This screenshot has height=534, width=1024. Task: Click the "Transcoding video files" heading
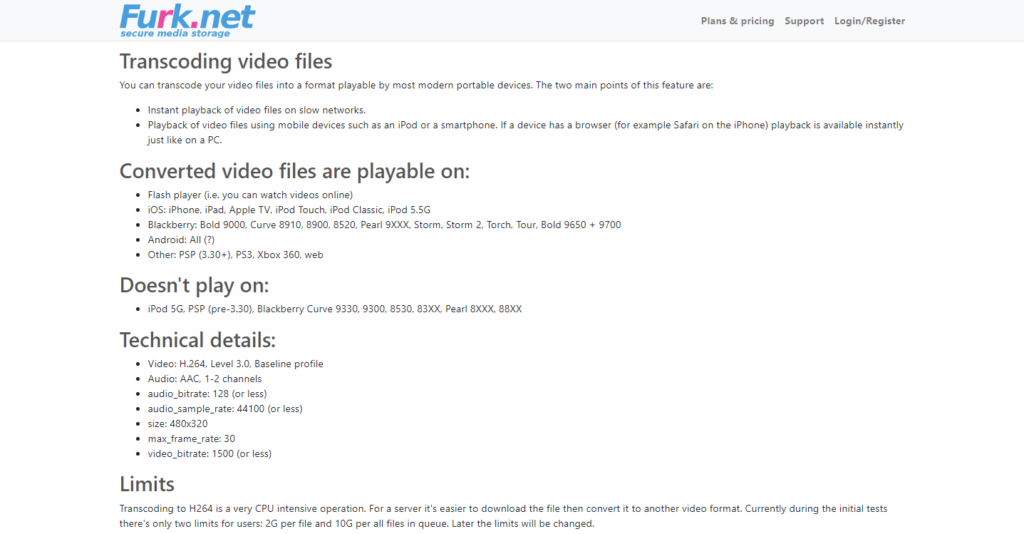pyautogui.click(x=226, y=61)
